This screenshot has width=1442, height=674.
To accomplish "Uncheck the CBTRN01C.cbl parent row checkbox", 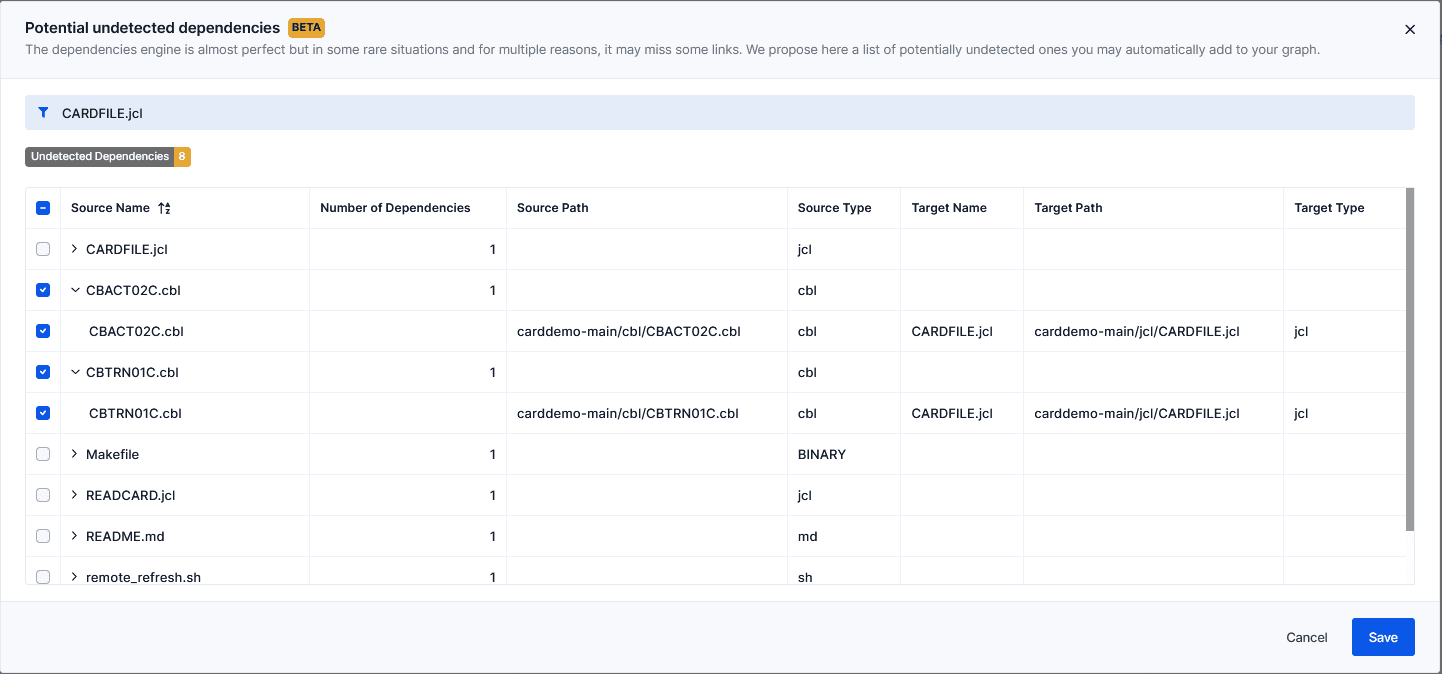I will (43, 372).
